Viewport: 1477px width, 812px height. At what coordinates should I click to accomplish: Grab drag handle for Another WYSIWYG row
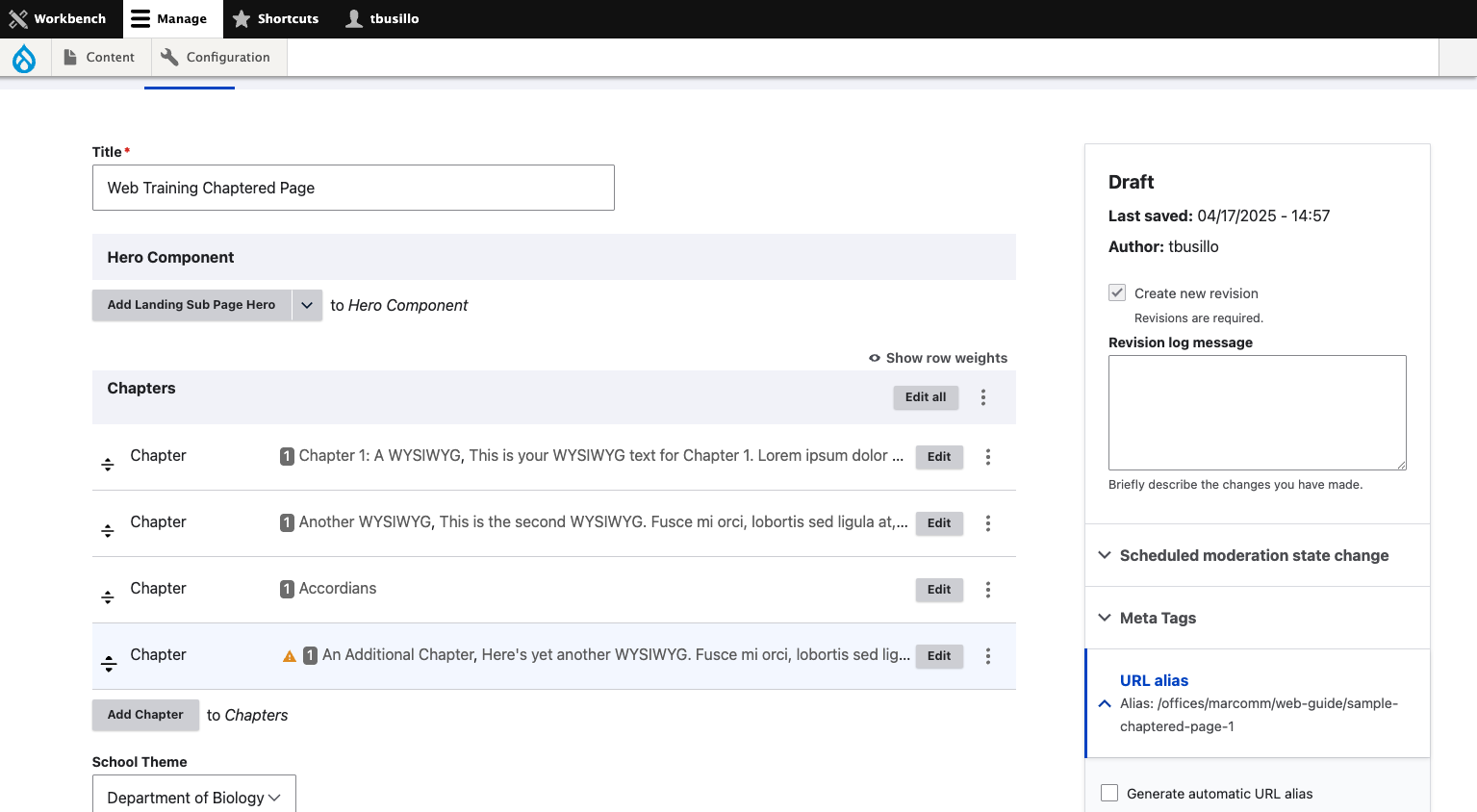108,530
